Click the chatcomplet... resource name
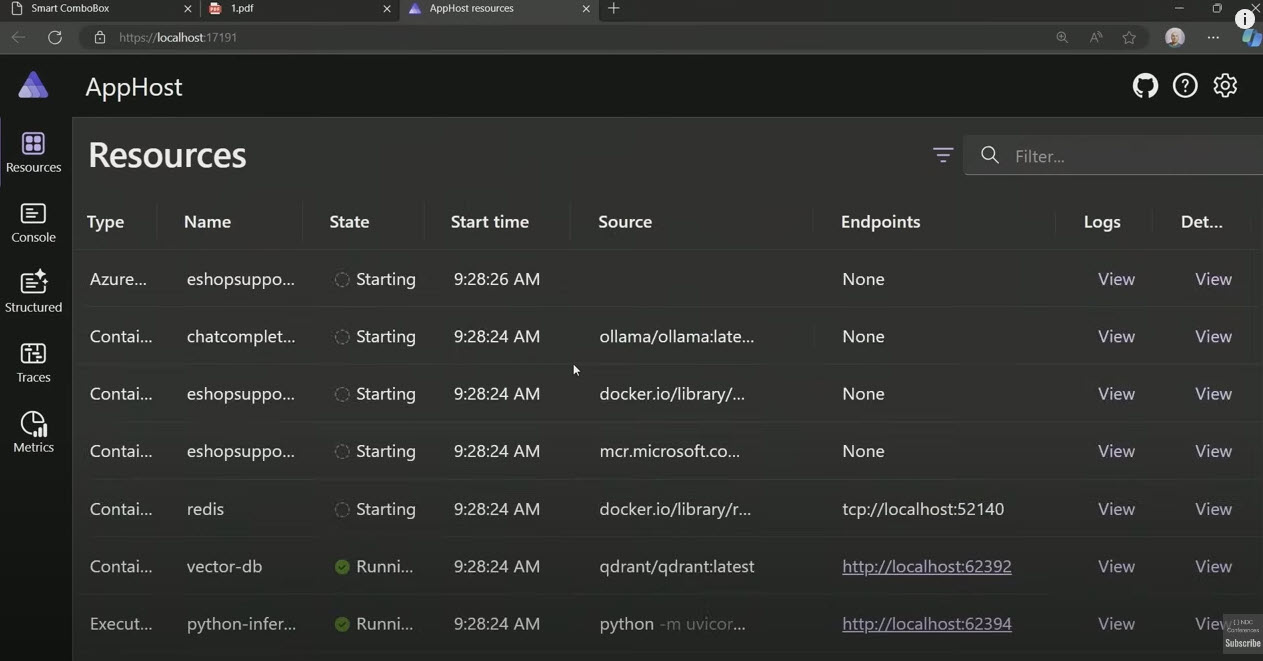This screenshot has height=661, width=1263. (x=241, y=337)
